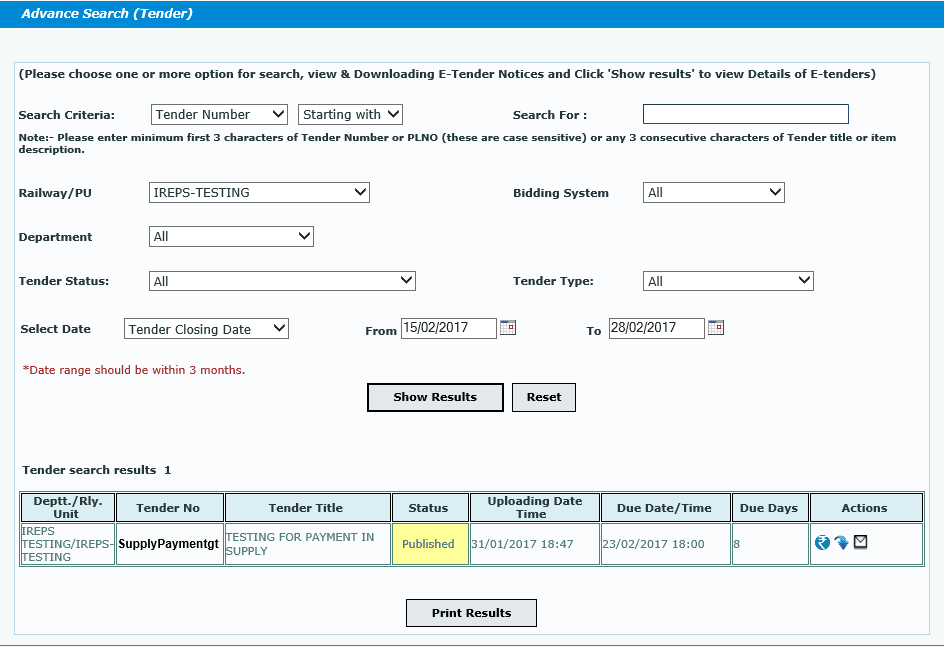Image resolution: width=944 pixels, height=647 pixels.
Task: Click the envelope mail icon in Actions
Action: pos(861,542)
